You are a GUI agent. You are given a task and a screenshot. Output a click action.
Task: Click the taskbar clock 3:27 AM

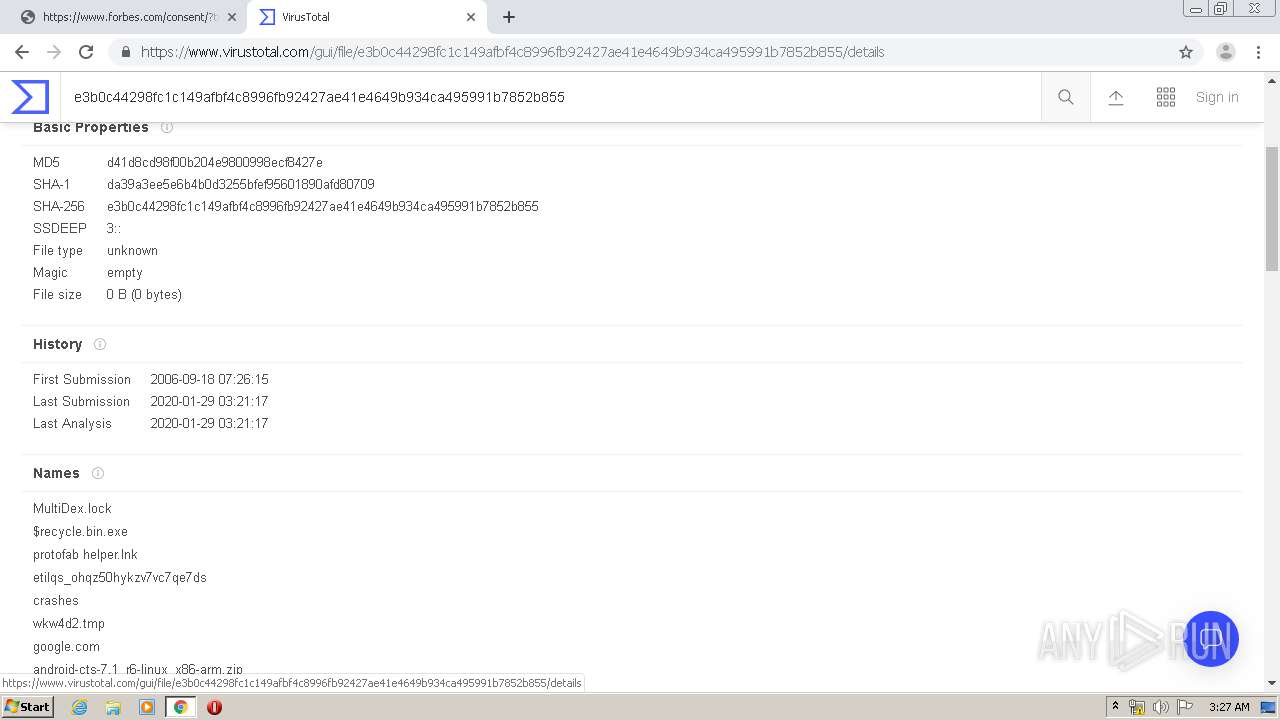click(x=1229, y=706)
